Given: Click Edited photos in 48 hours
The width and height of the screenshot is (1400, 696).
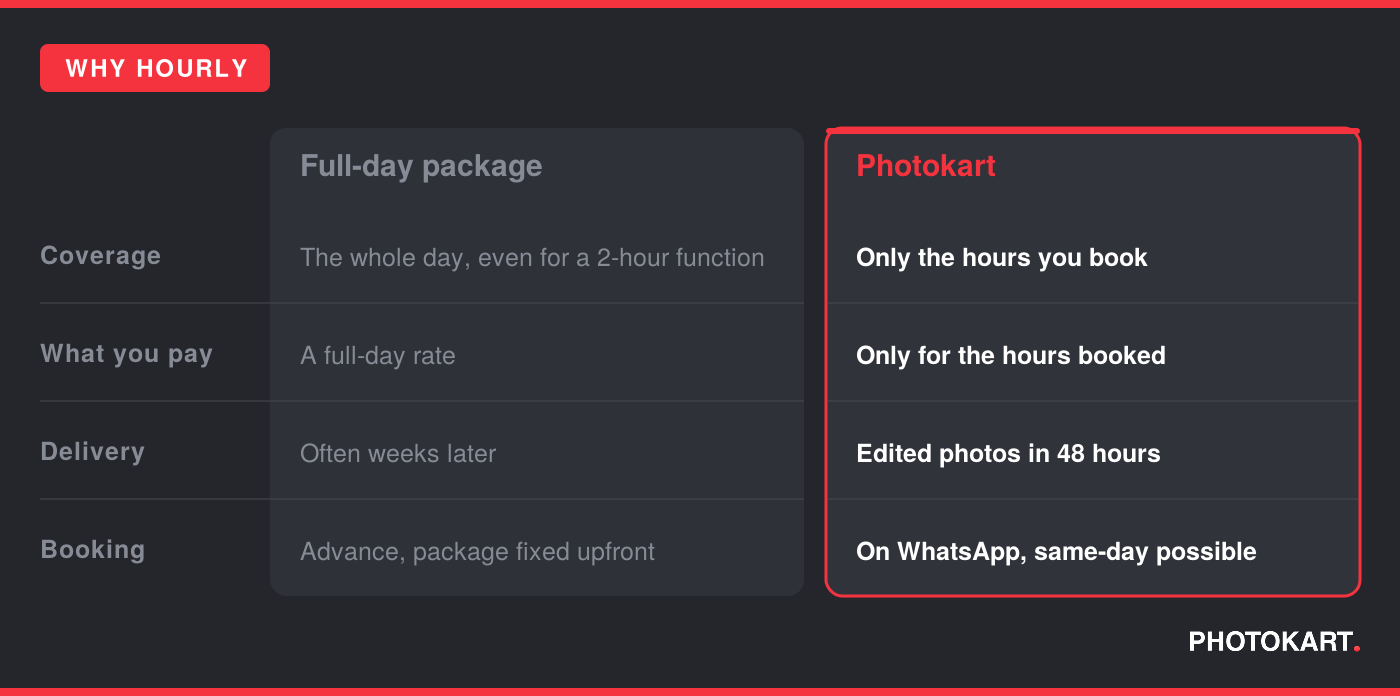Looking at the screenshot, I should pyautogui.click(x=1008, y=454).
